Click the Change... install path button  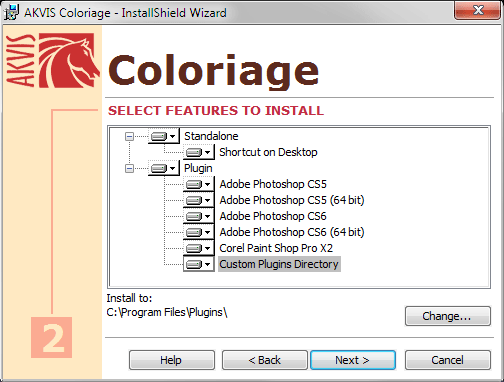pyautogui.click(x=448, y=316)
